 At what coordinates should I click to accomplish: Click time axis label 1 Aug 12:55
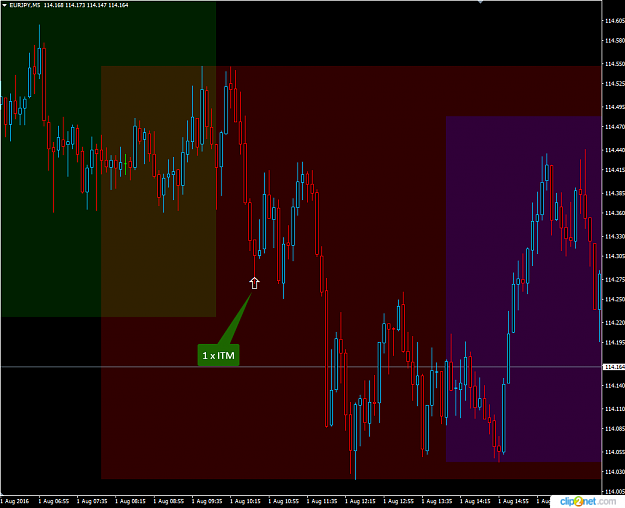(398, 501)
